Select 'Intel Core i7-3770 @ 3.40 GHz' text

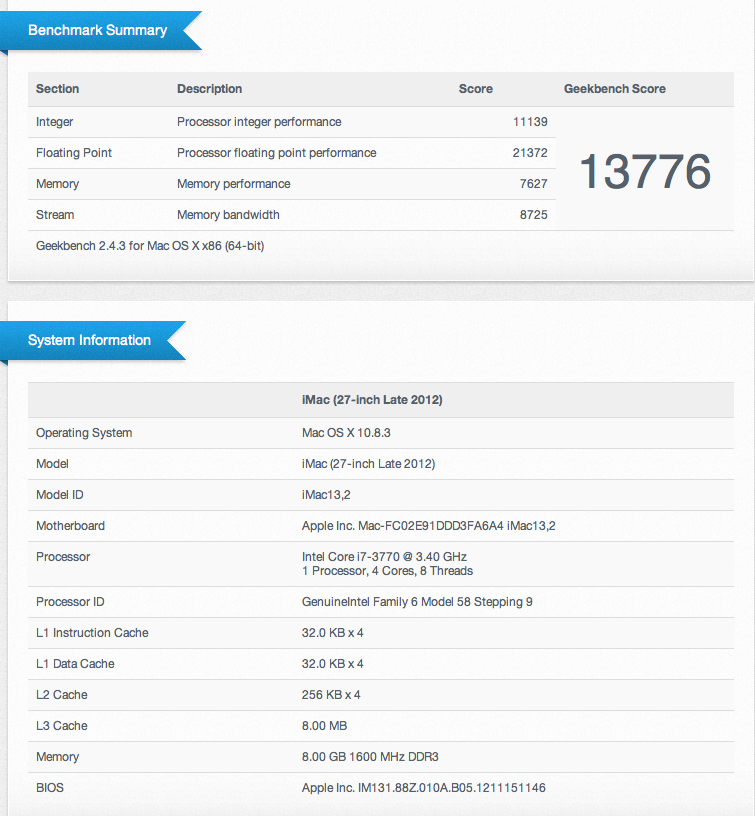[x=384, y=557]
